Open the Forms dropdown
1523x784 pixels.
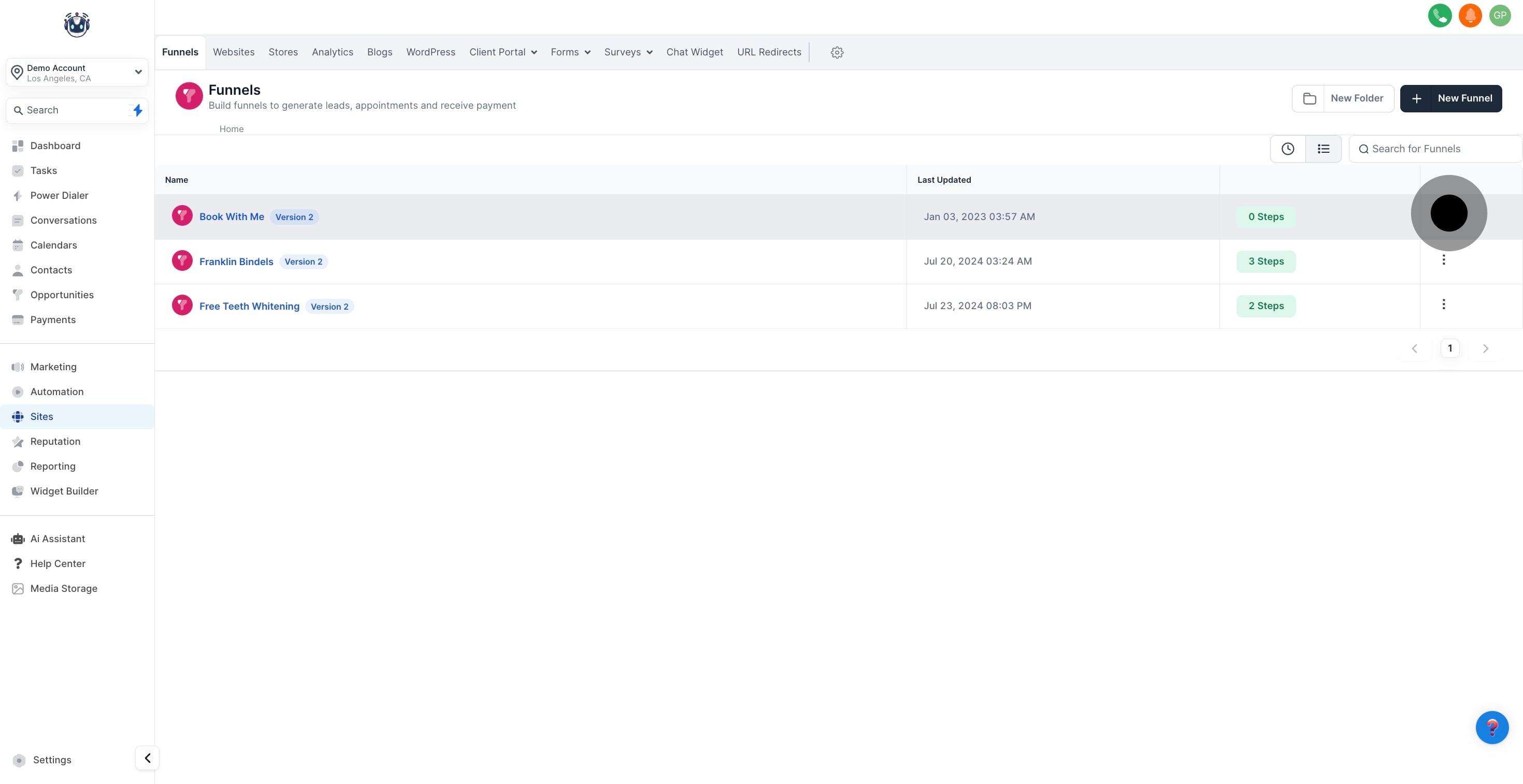pos(570,53)
